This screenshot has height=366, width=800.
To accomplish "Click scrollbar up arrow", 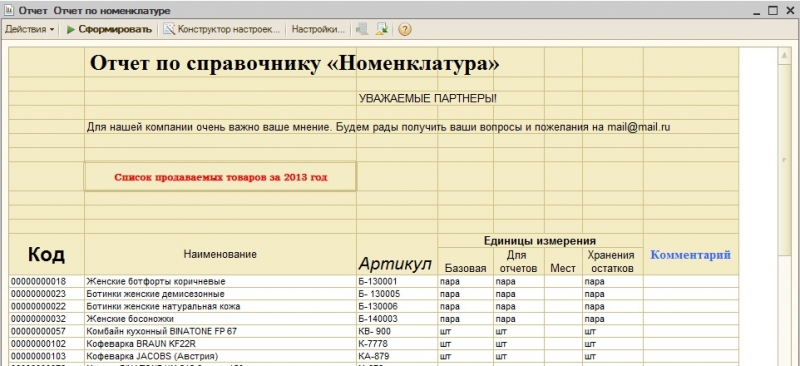I will tap(784, 56).
